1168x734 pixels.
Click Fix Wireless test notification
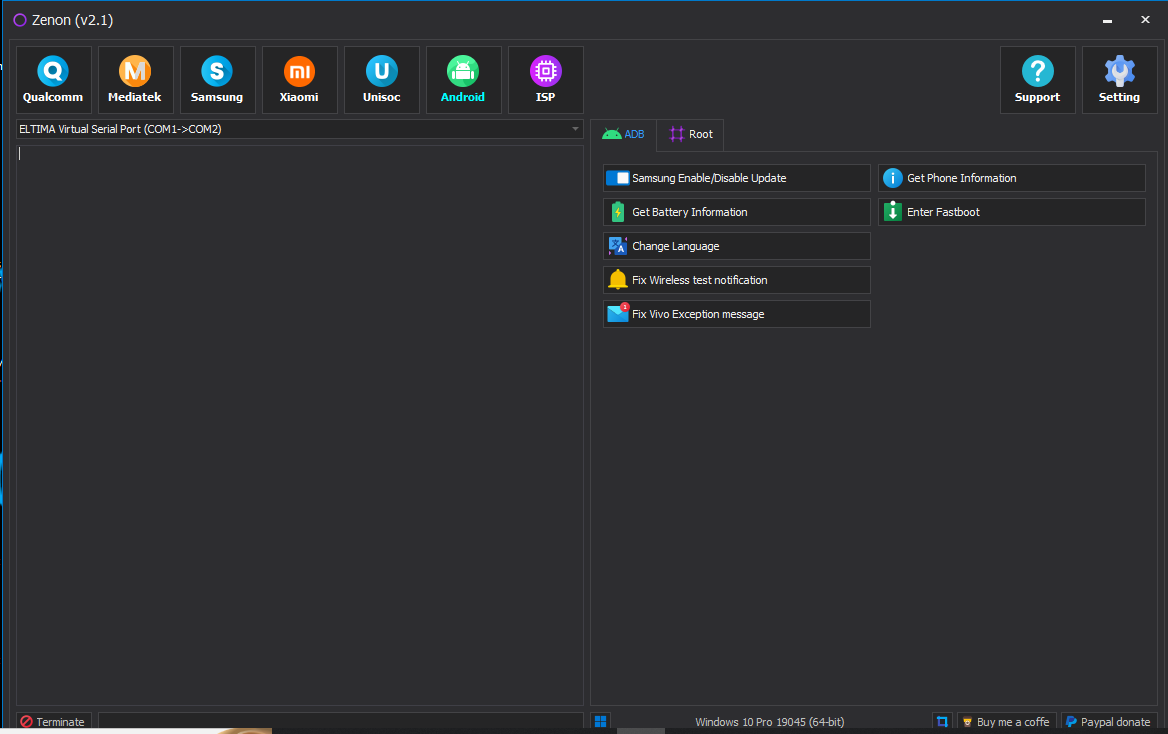pyautogui.click(x=736, y=280)
